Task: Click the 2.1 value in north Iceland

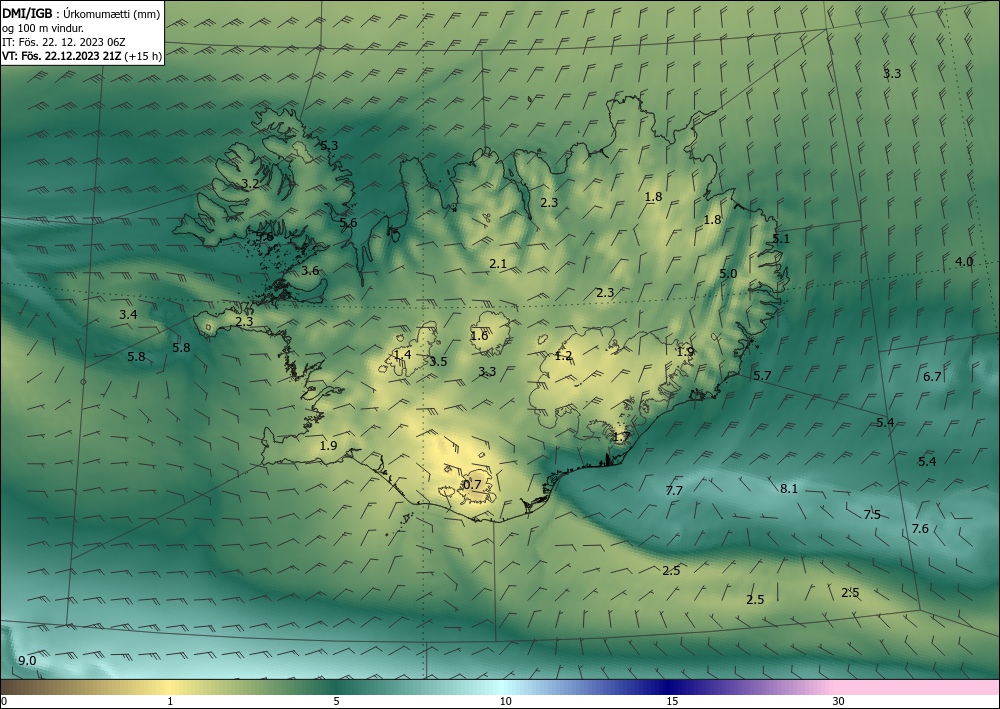Action: pos(498,263)
